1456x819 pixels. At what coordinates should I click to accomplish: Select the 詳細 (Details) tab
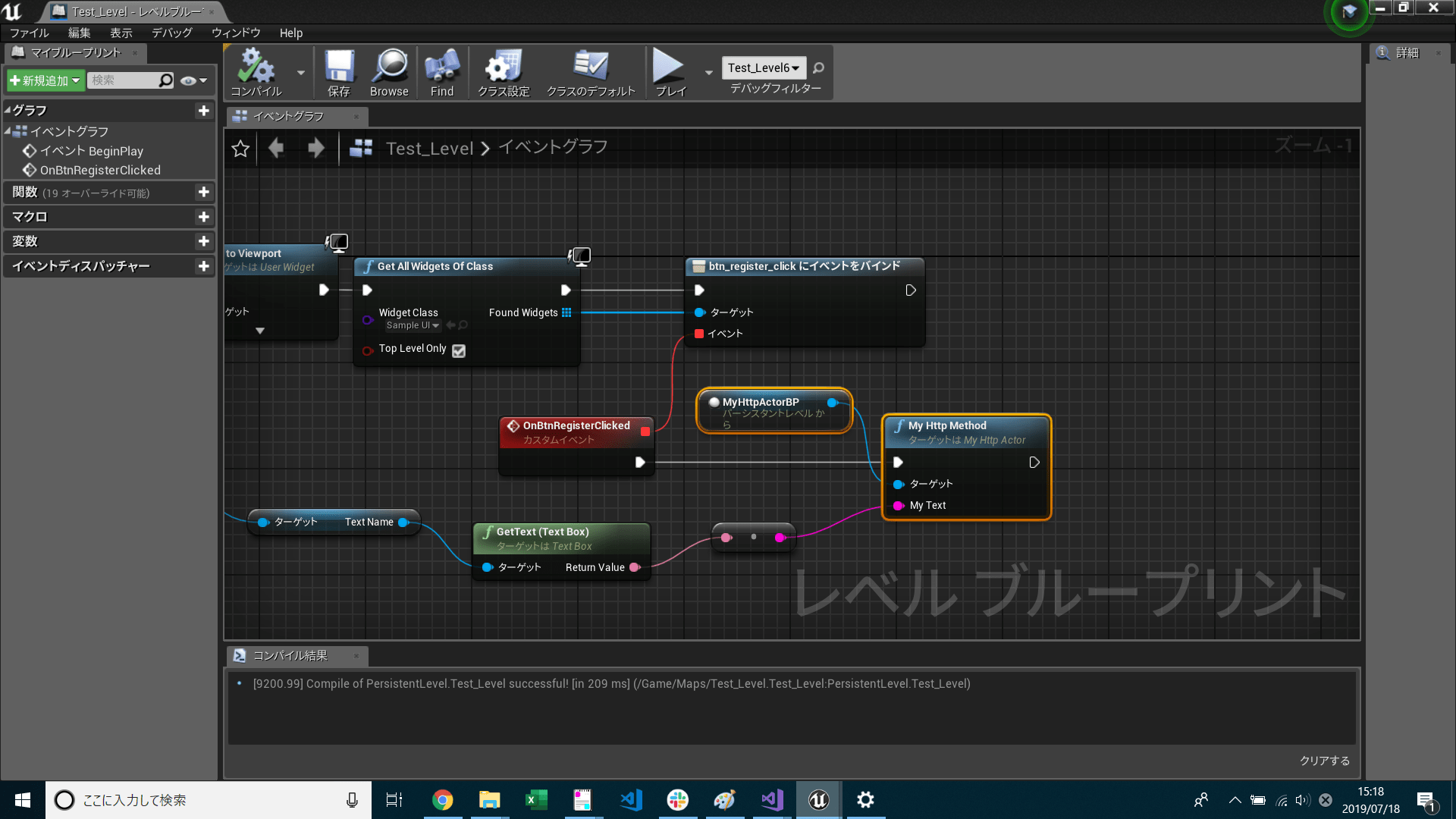tap(1407, 52)
